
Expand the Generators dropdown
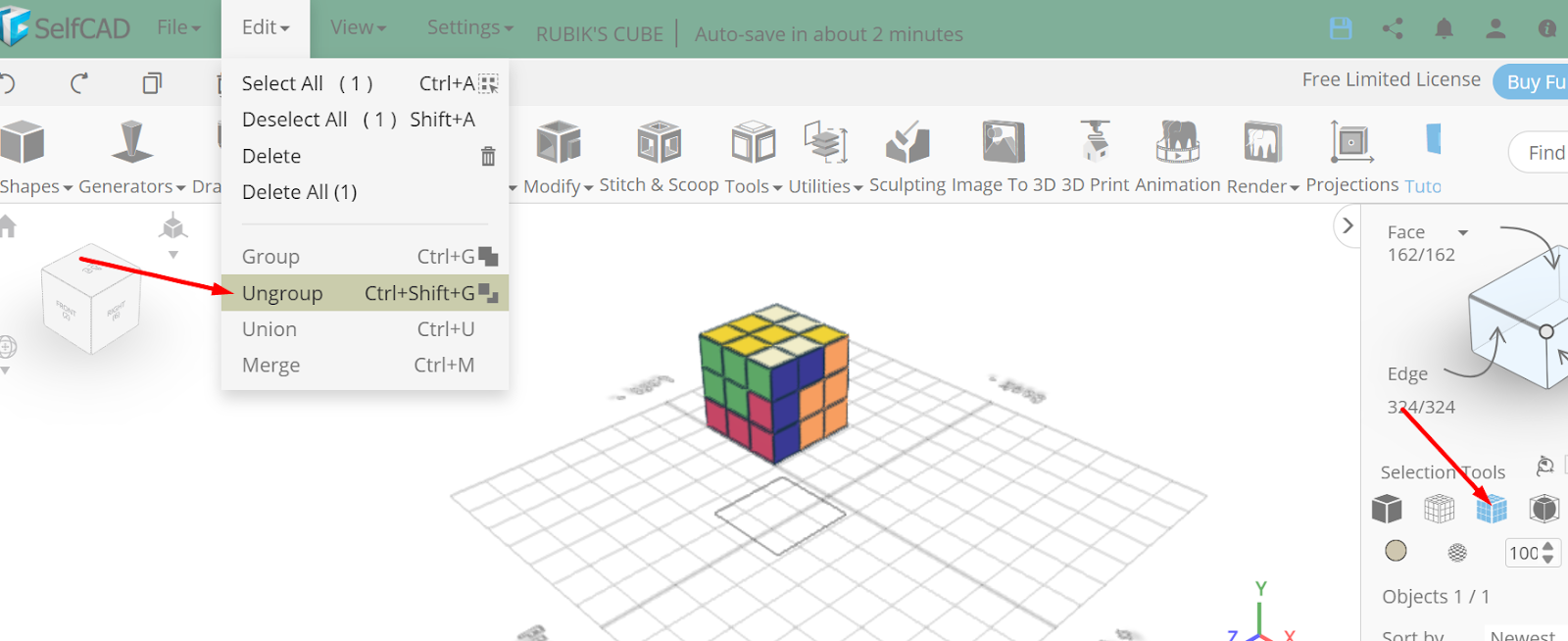click(132, 186)
